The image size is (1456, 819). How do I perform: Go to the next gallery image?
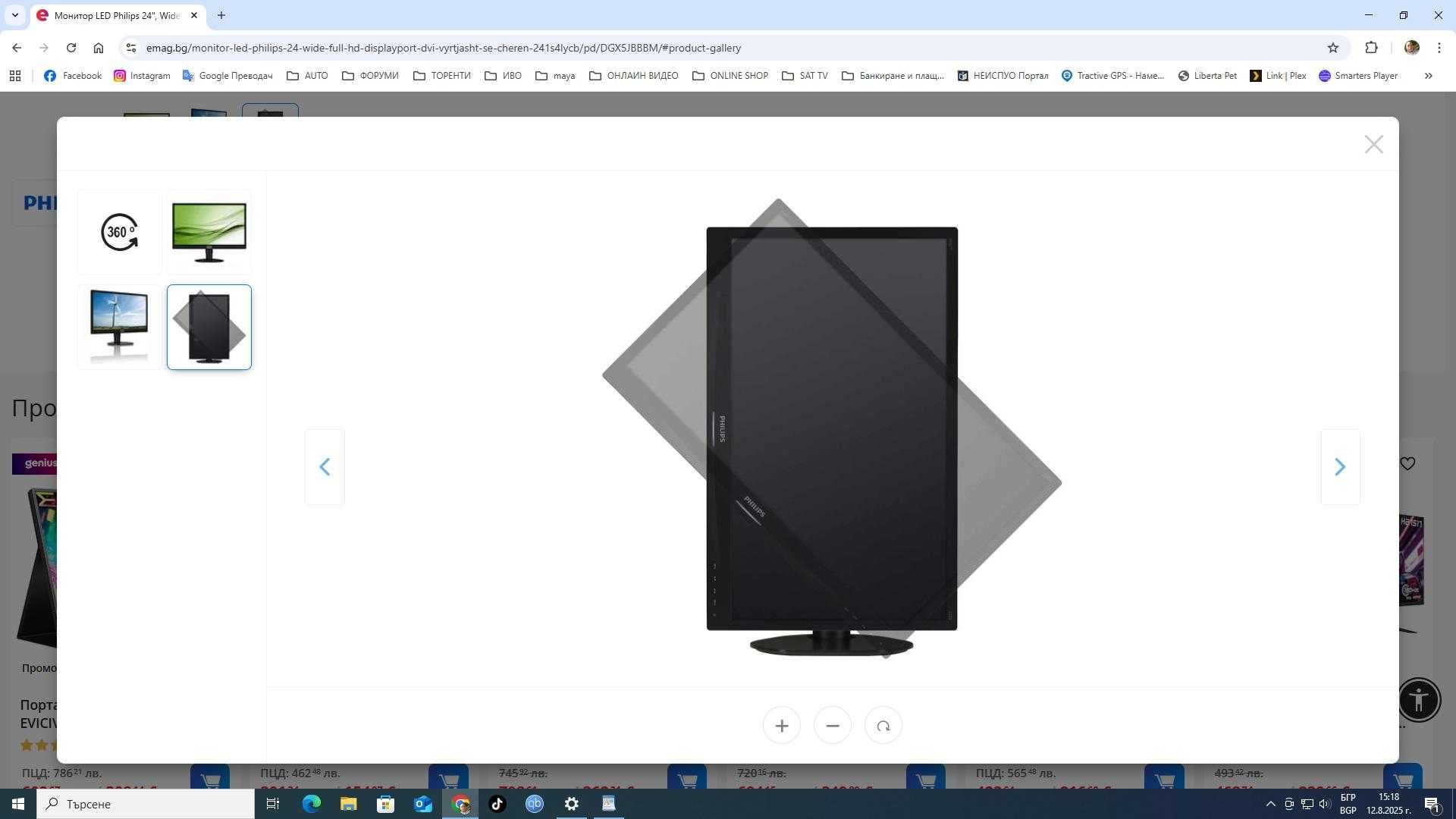point(1340,467)
